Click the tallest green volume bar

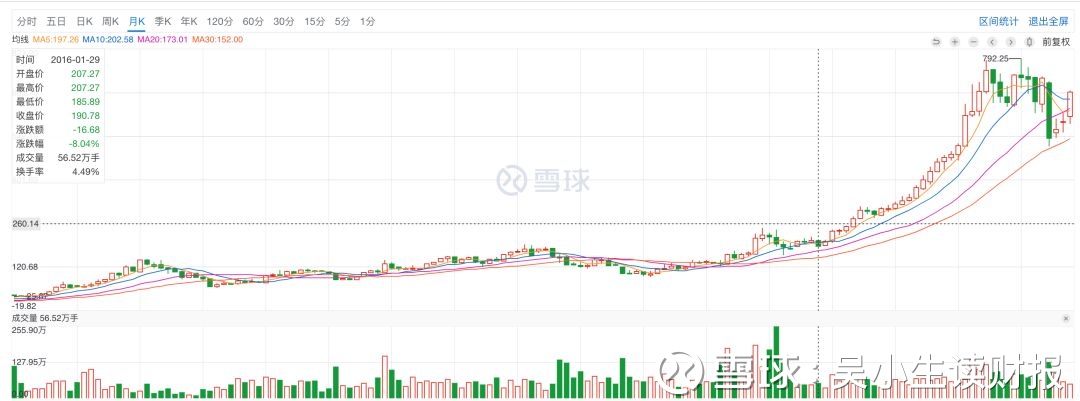(774, 361)
